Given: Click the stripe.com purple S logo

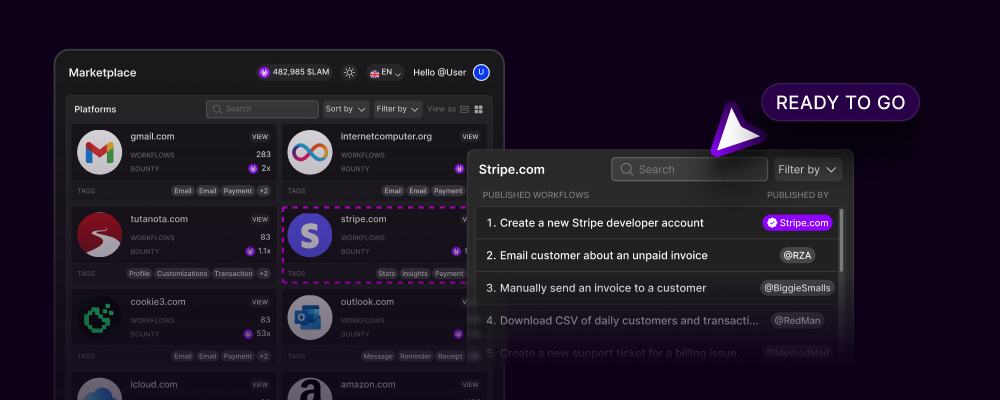Looking at the screenshot, I should pos(310,235).
